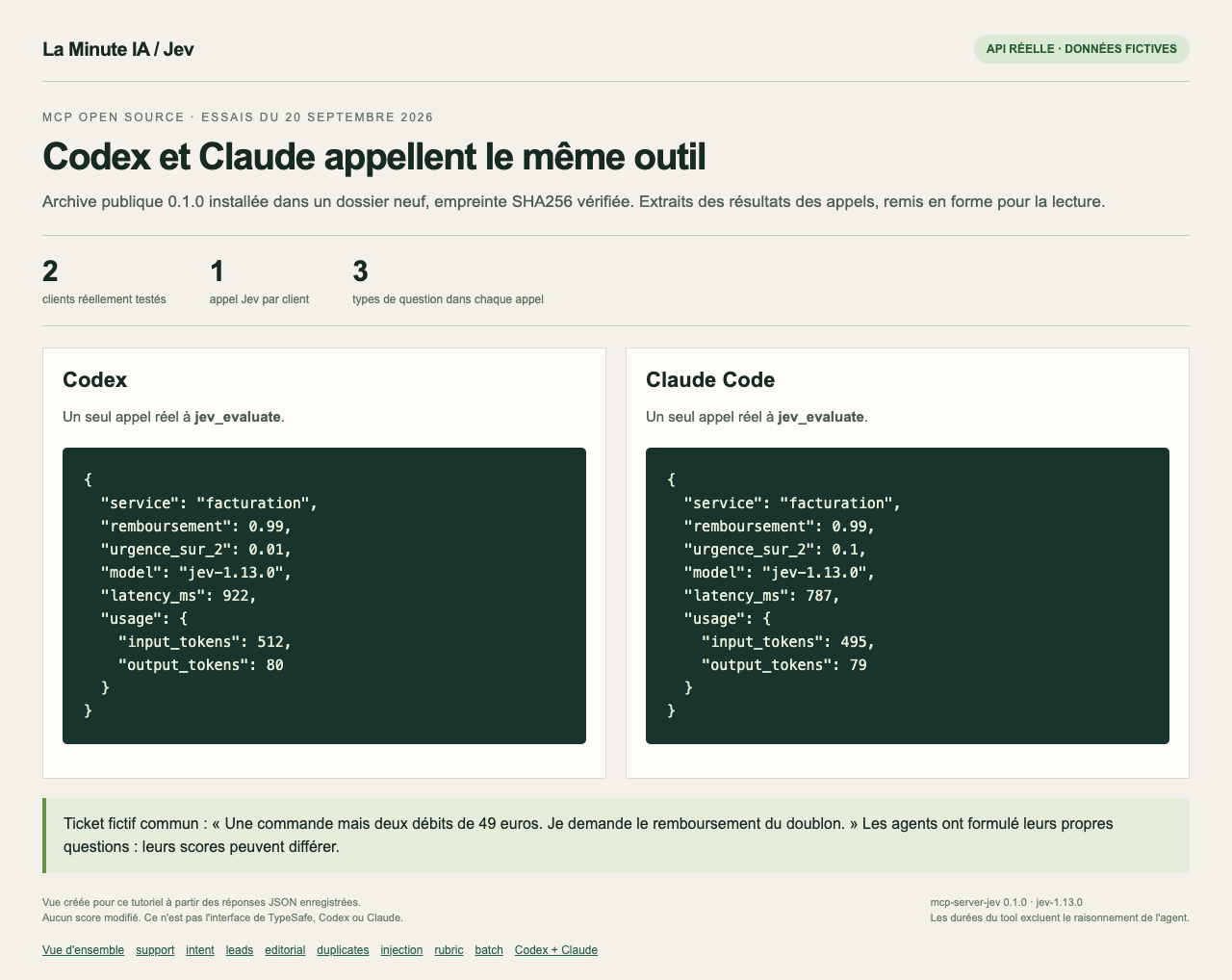Click the main headline "Codex et Claude appellent le même outil"

(x=374, y=157)
